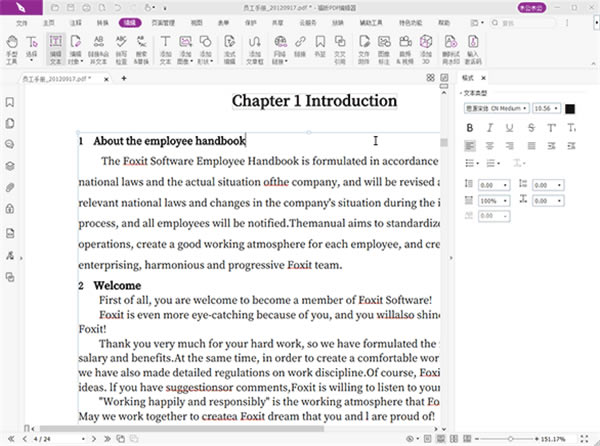Image resolution: width=600 pixels, height=446 pixels.
Task: Open the Select tool dropdown arrow
Action: tap(32, 61)
